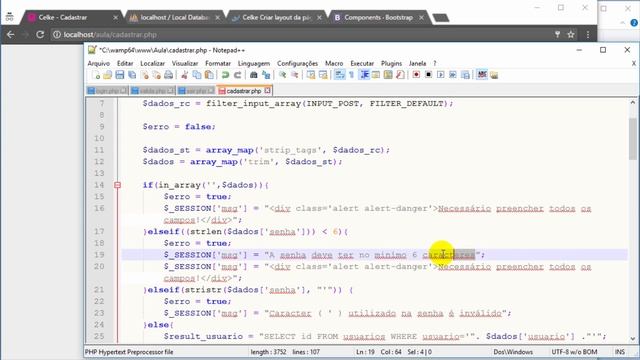Open the Replace dialog icon
Screen dimensions: 640x360
click(x=266, y=75)
